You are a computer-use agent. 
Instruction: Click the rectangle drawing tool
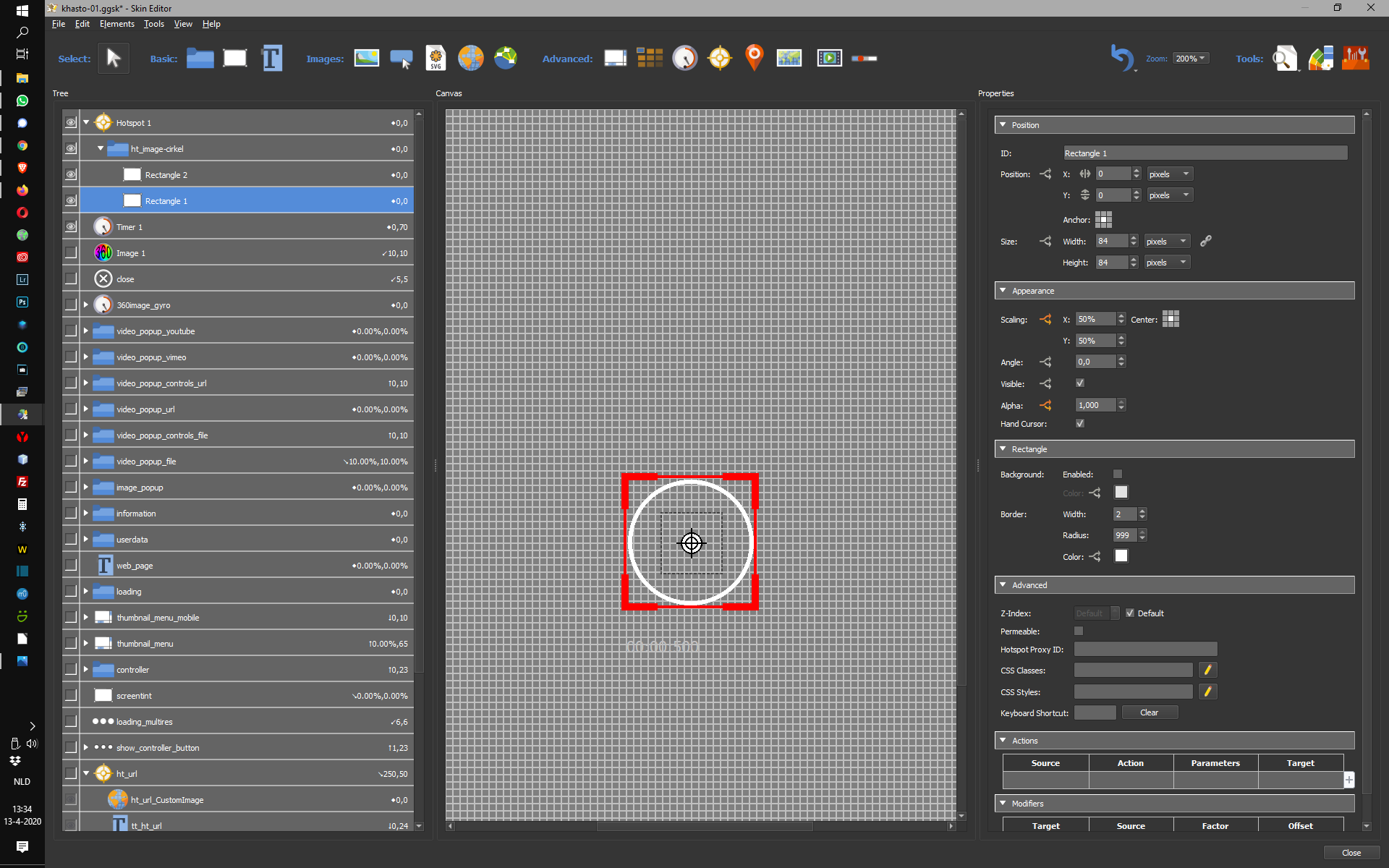tap(234, 58)
